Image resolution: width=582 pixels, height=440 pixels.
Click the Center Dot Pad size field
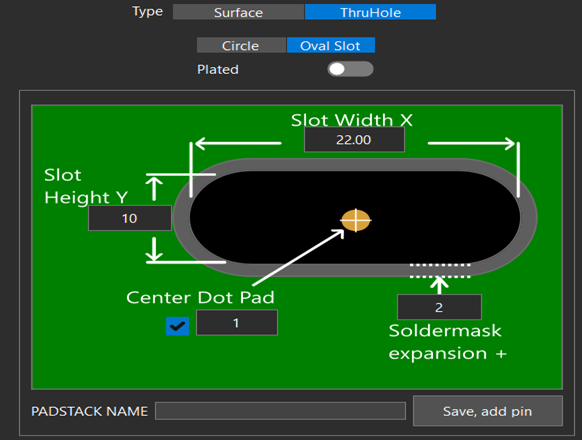pyautogui.click(x=237, y=323)
